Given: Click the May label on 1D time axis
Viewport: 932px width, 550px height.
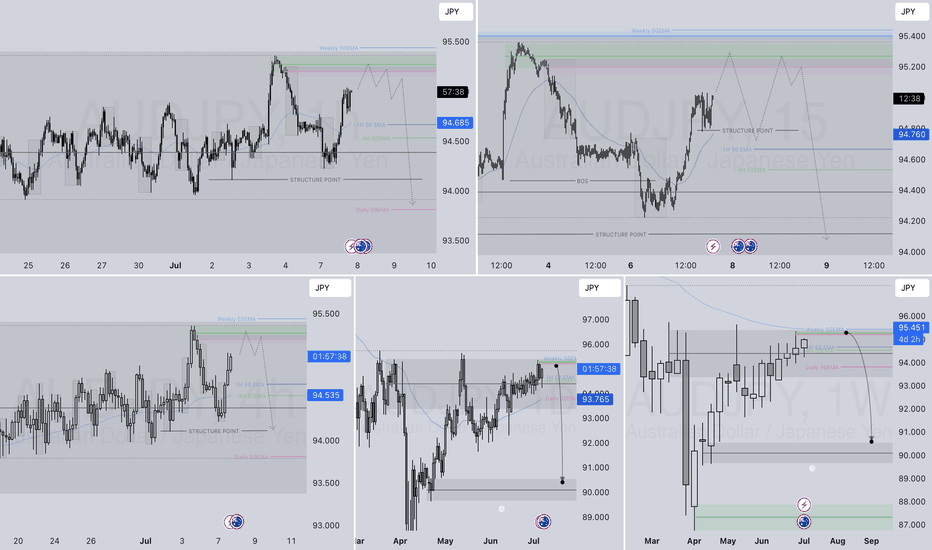Looking at the screenshot, I should tap(445, 541).
